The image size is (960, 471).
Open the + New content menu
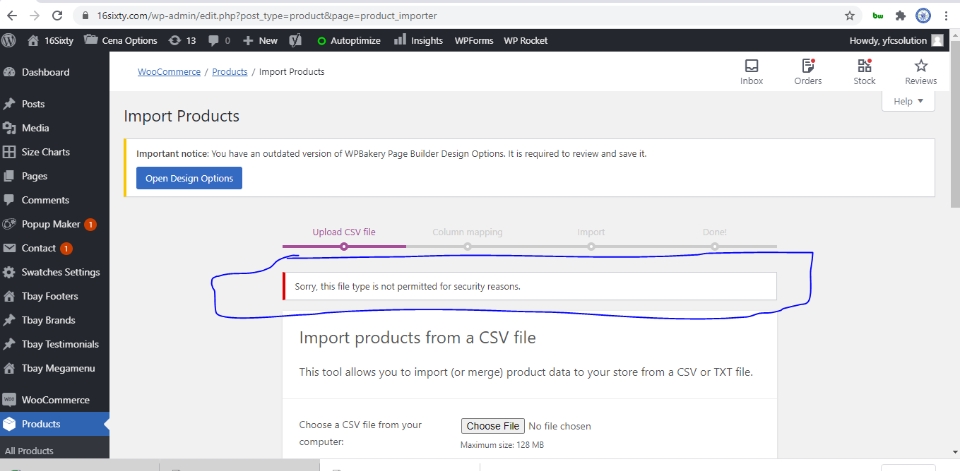coord(260,41)
